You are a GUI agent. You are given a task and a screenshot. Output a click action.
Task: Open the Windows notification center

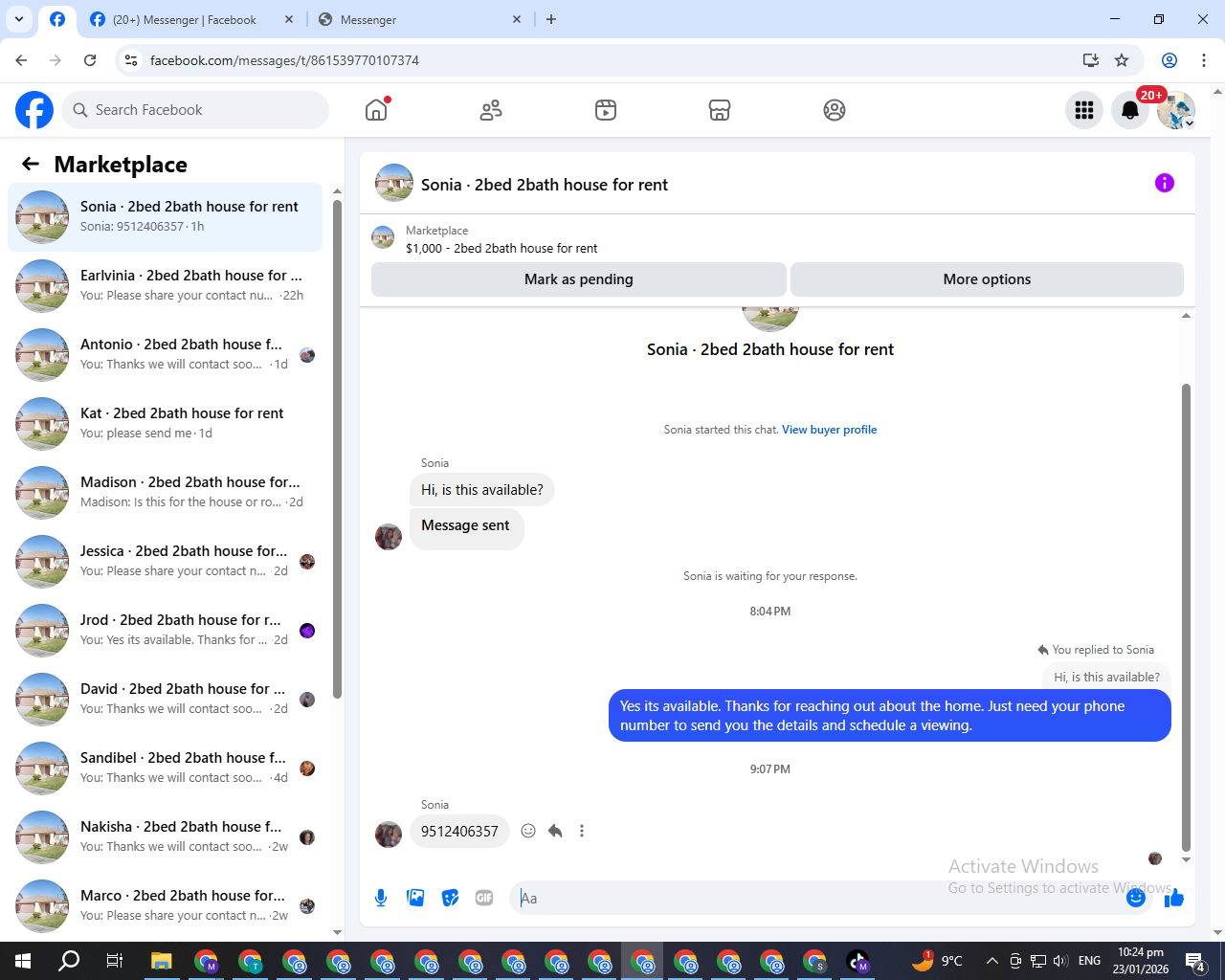coord(1195,961)
